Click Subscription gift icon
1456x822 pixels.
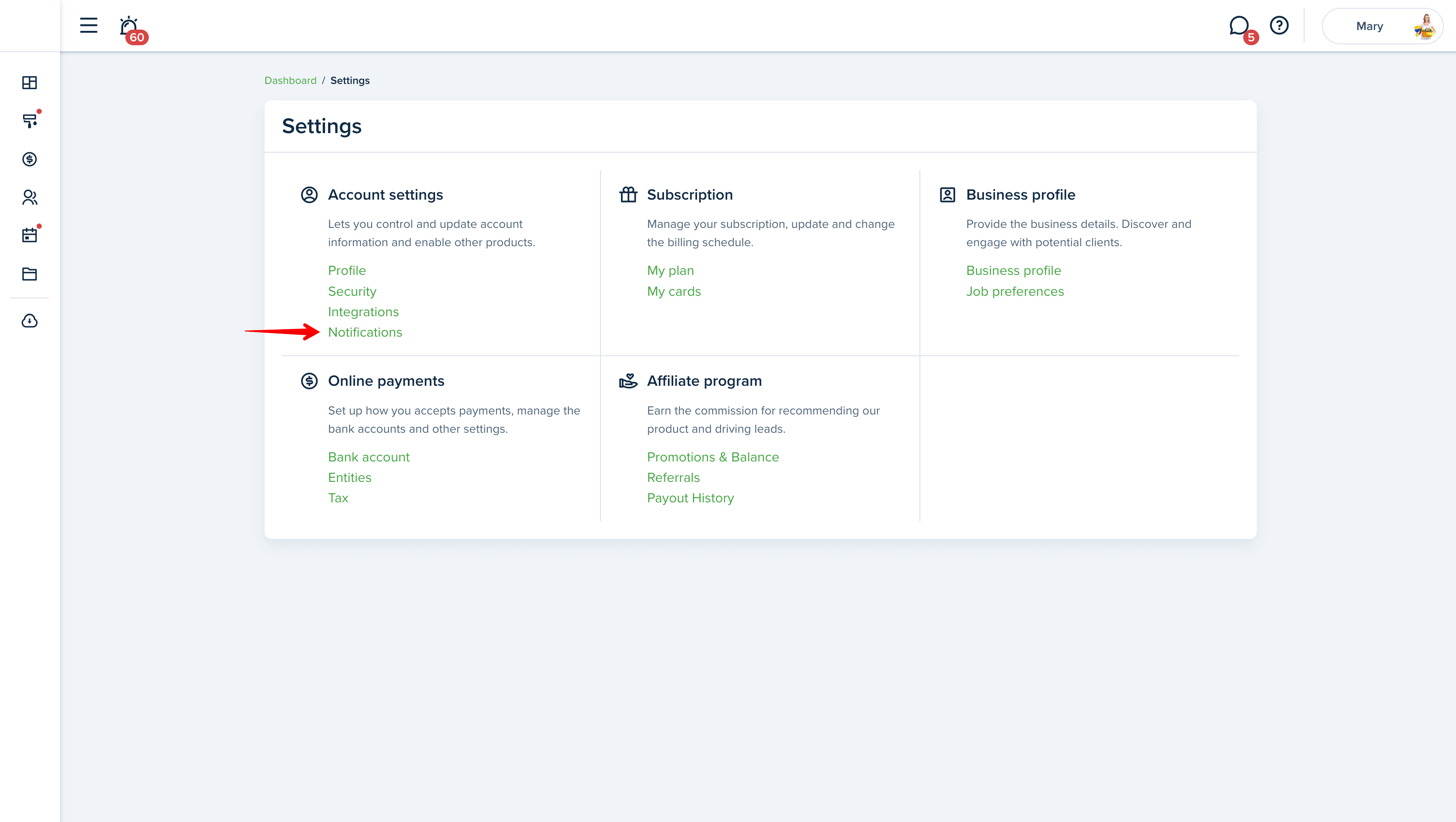(x=628, y=195)
